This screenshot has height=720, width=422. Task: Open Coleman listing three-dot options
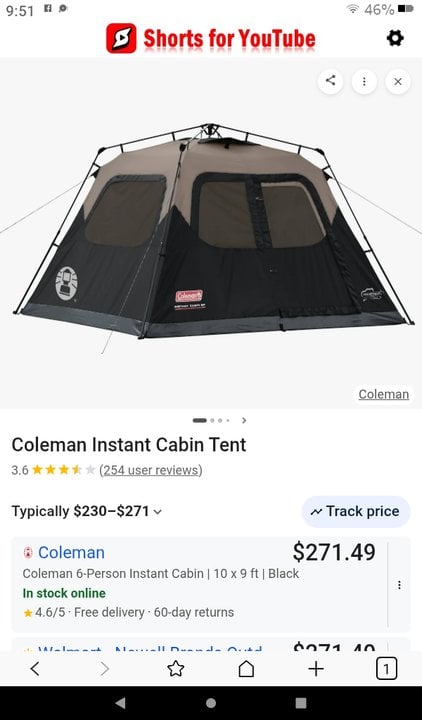tap(399, 585)
